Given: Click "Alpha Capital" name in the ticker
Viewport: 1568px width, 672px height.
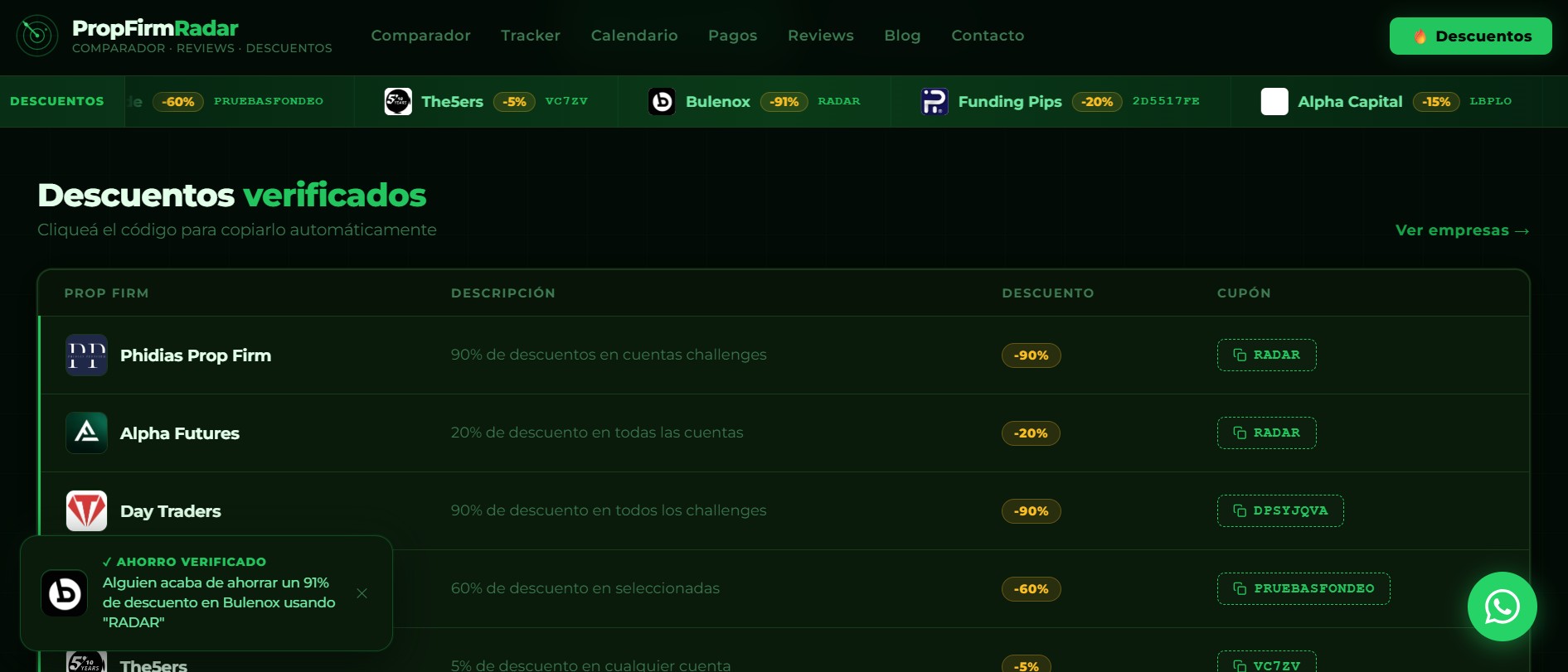Looking at the screenshot, I should pos(1350,102).
